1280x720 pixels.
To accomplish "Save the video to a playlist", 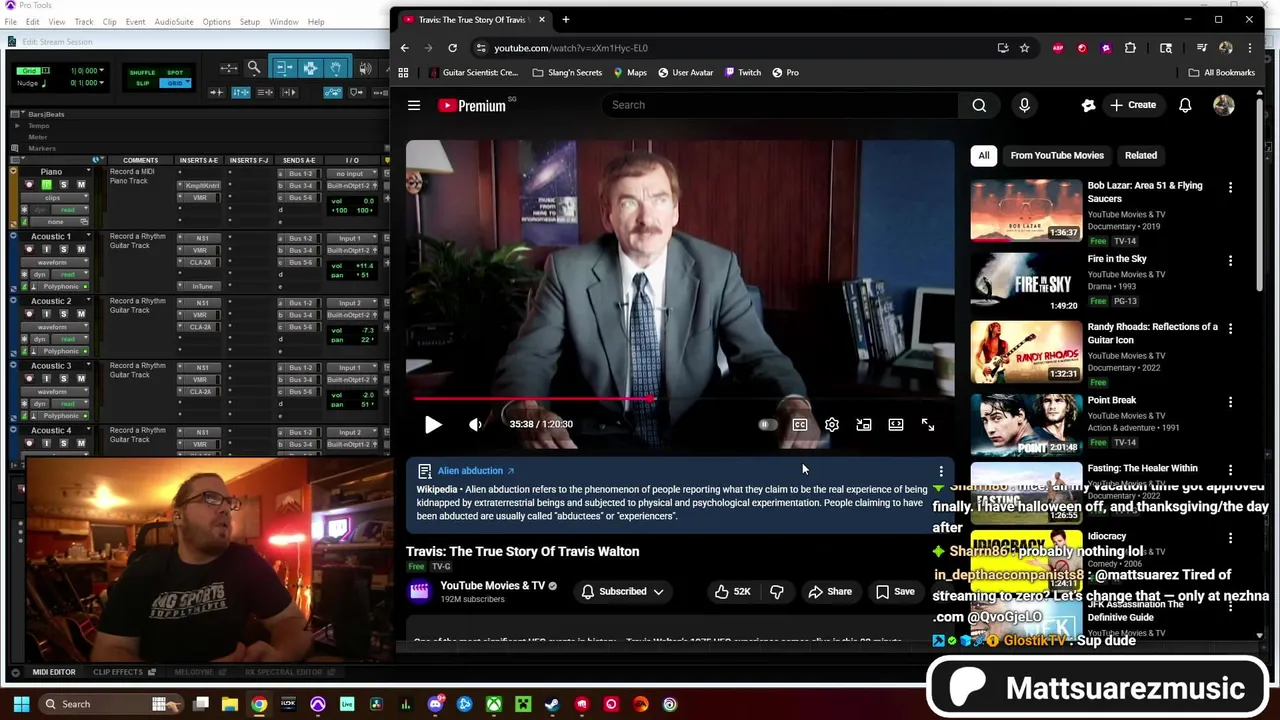I will tap(895, 591).
